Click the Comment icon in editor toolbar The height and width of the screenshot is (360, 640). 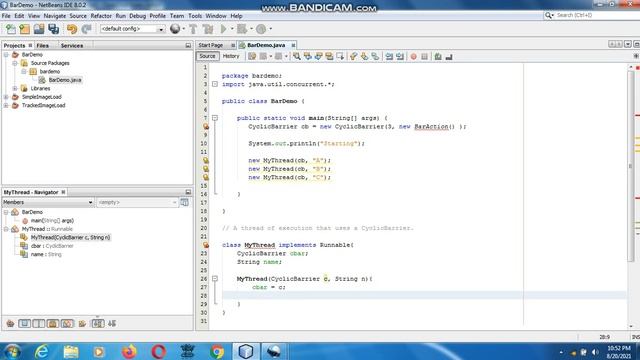pos(438,56)
